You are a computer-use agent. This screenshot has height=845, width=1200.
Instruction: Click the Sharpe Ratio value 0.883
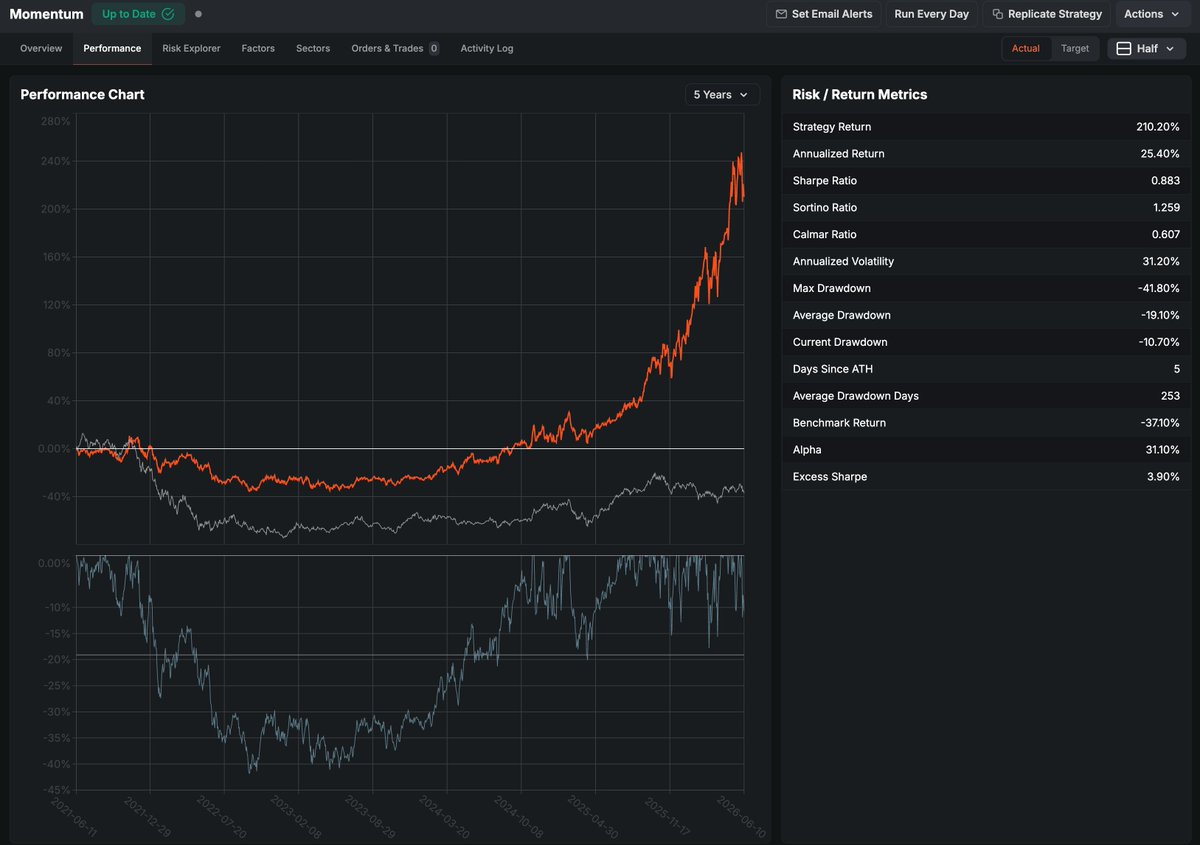[x=1165, y=181]
